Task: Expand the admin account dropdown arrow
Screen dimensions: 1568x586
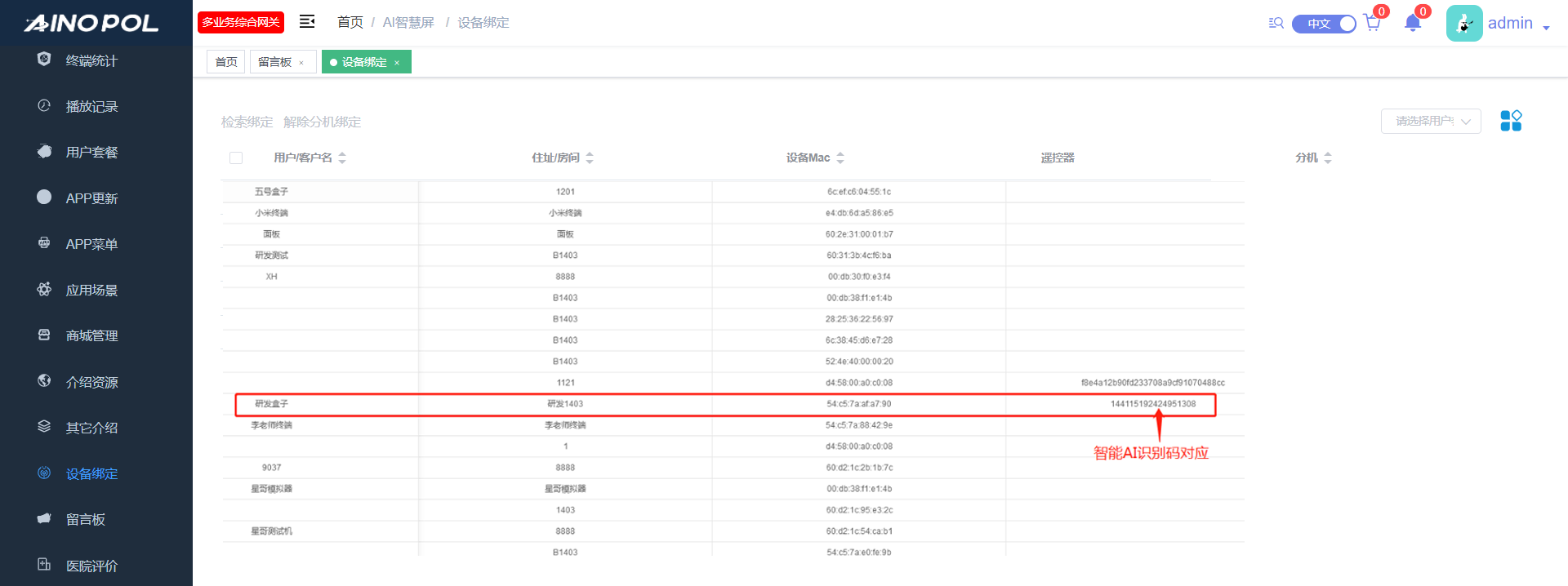Action: click(1546, 28)
